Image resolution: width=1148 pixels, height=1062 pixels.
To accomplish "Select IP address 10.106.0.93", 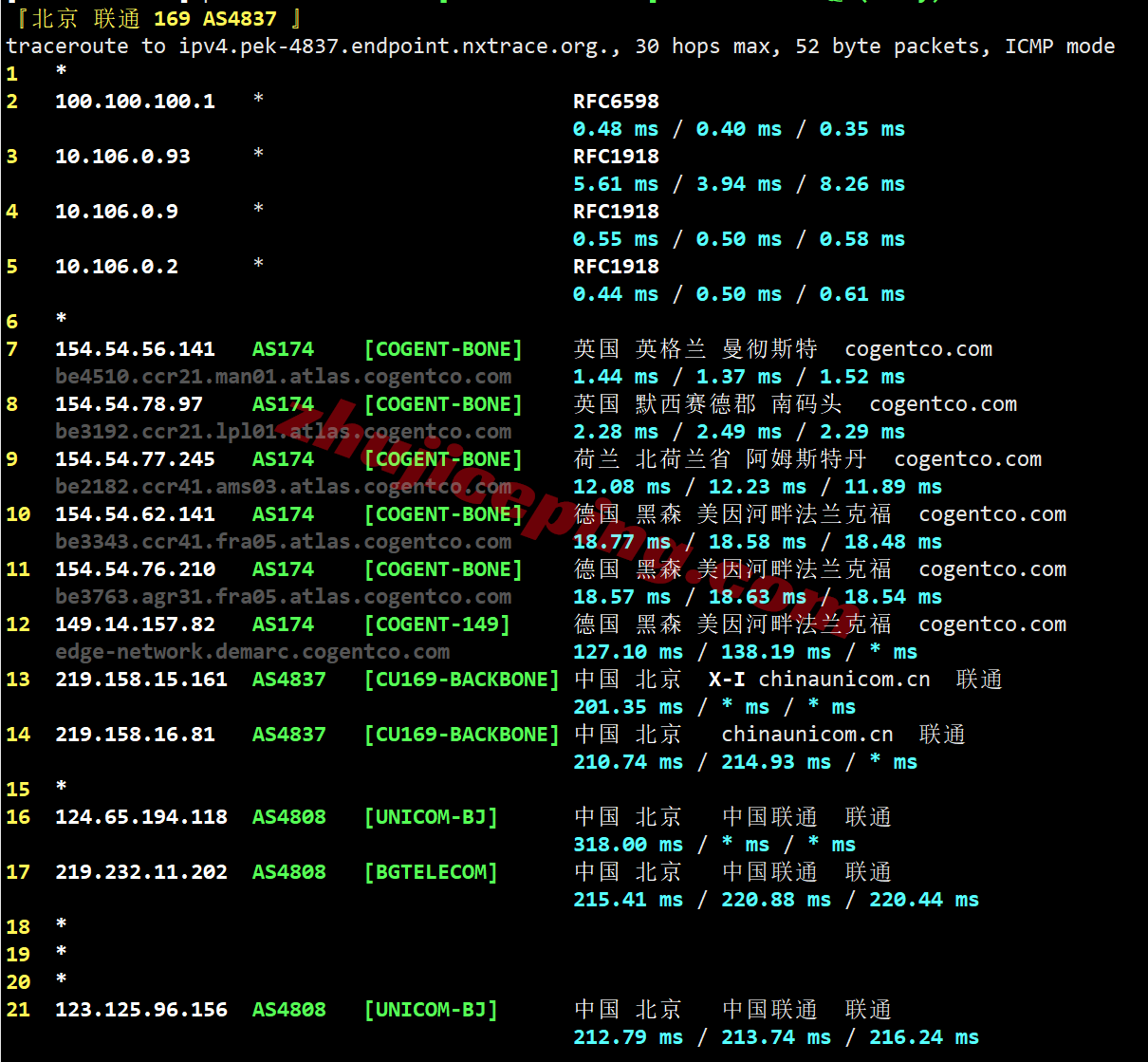I will tap(122, 157).
